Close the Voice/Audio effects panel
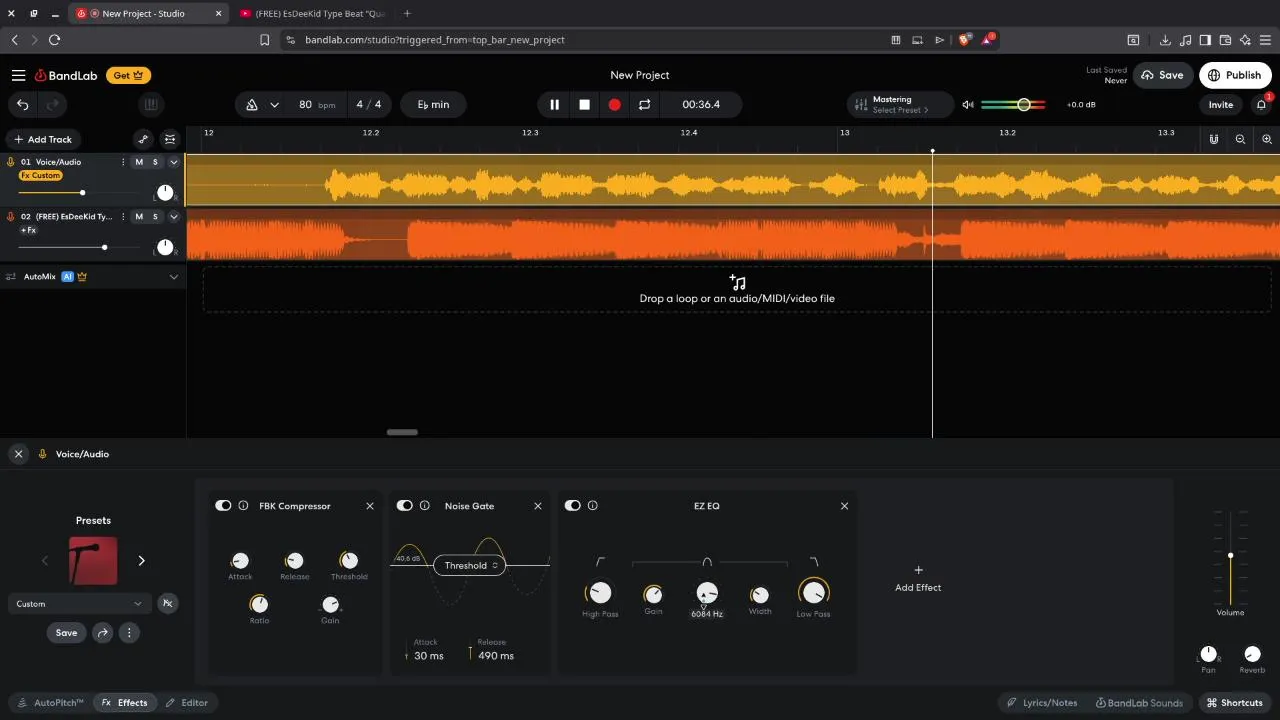Screen dimensions: 1280x720 [x=18, y=454]
